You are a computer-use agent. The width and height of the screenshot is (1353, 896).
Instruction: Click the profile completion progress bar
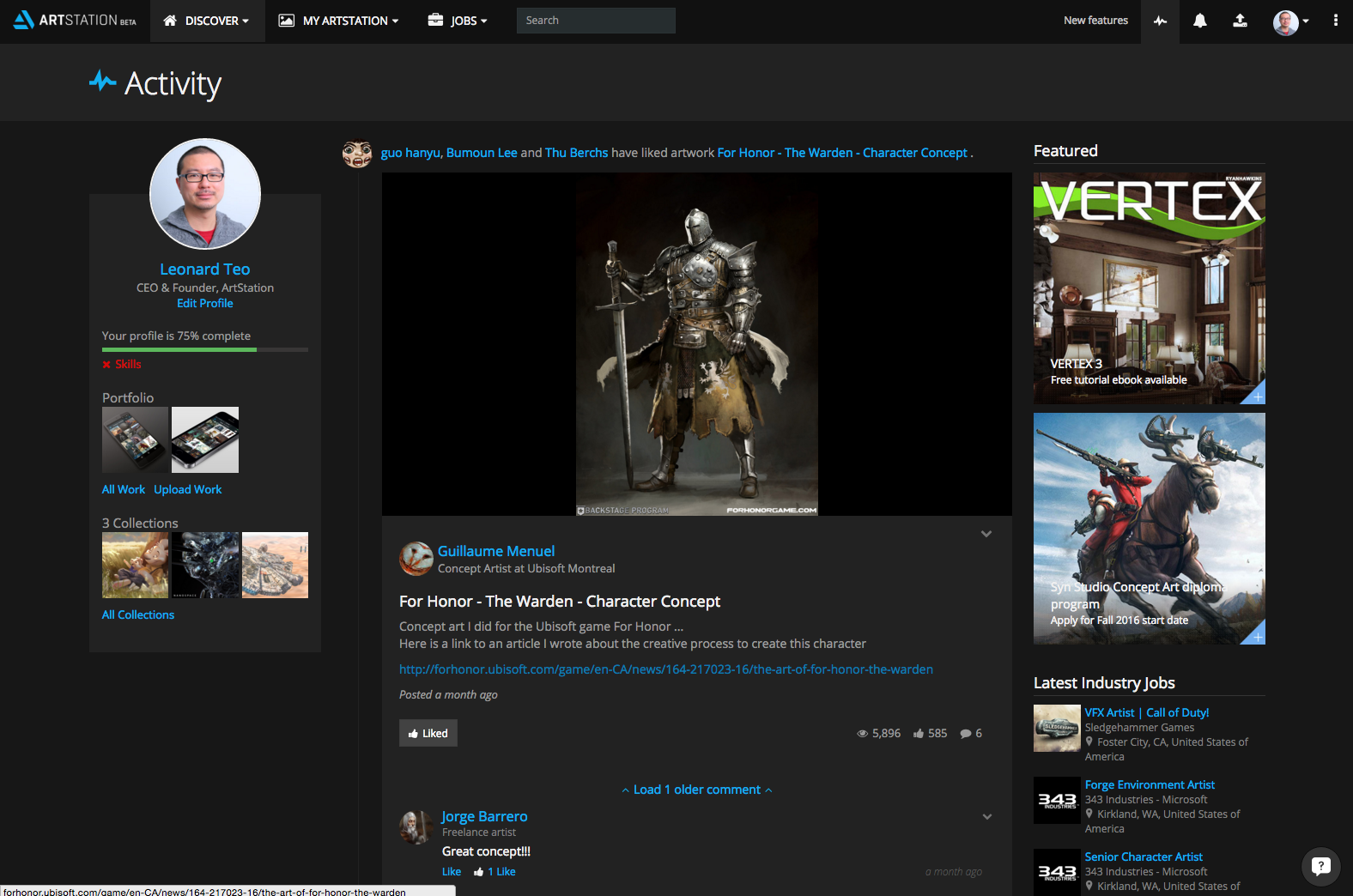click(205, 349)
